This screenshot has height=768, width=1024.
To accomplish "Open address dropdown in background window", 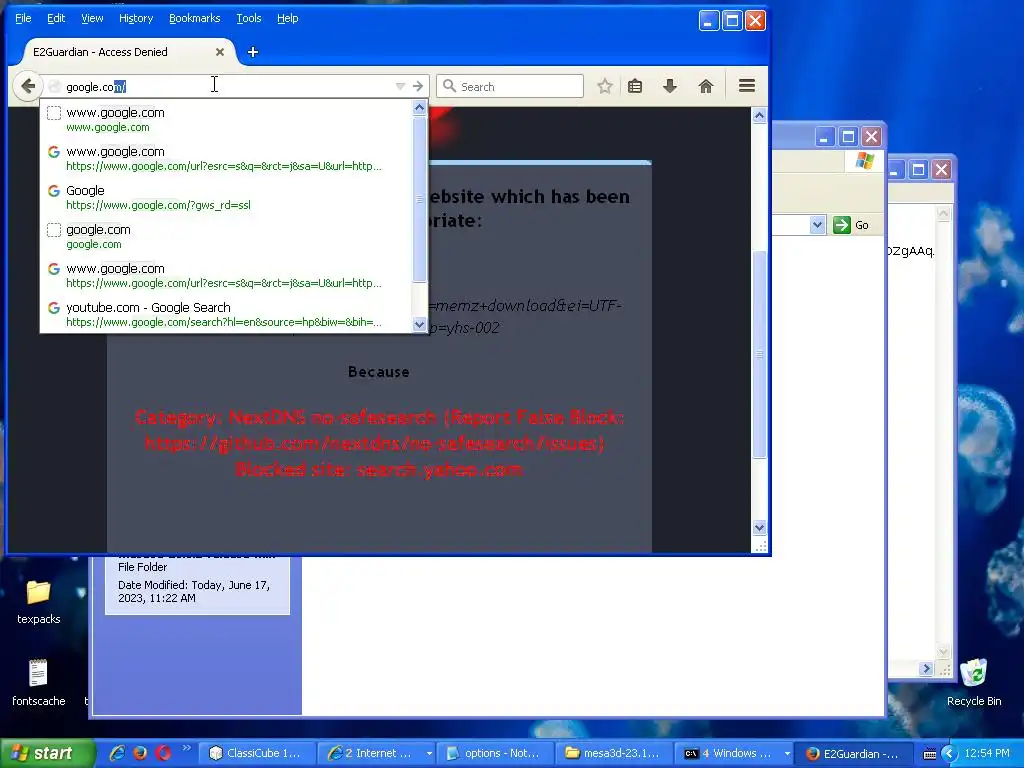I will 817,225.
